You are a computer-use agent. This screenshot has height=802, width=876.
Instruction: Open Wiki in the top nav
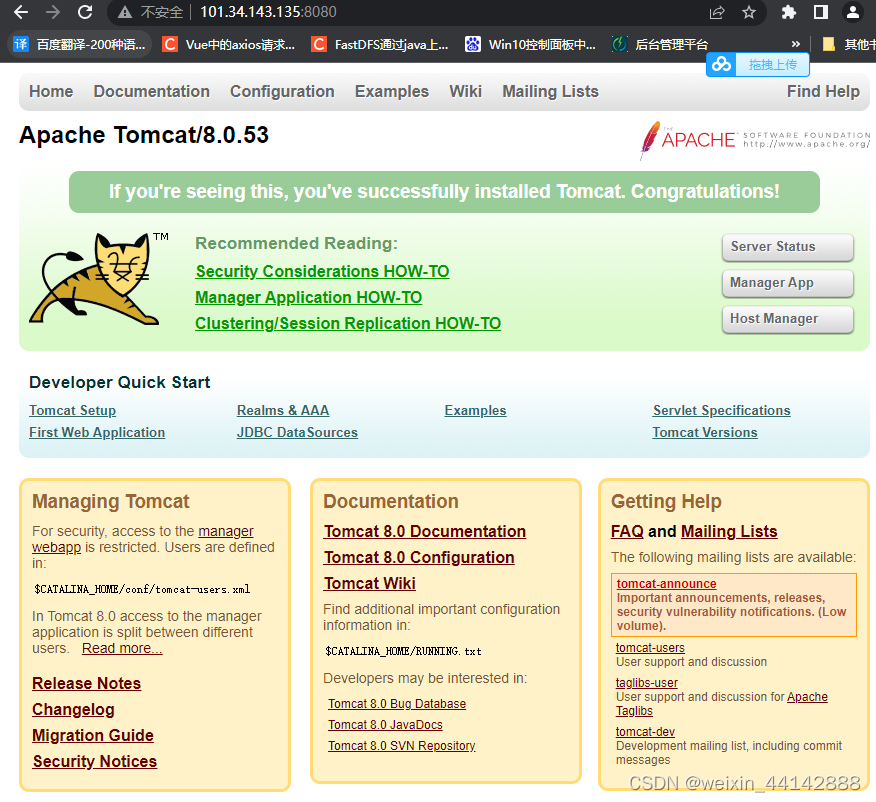tap(465, 92)
